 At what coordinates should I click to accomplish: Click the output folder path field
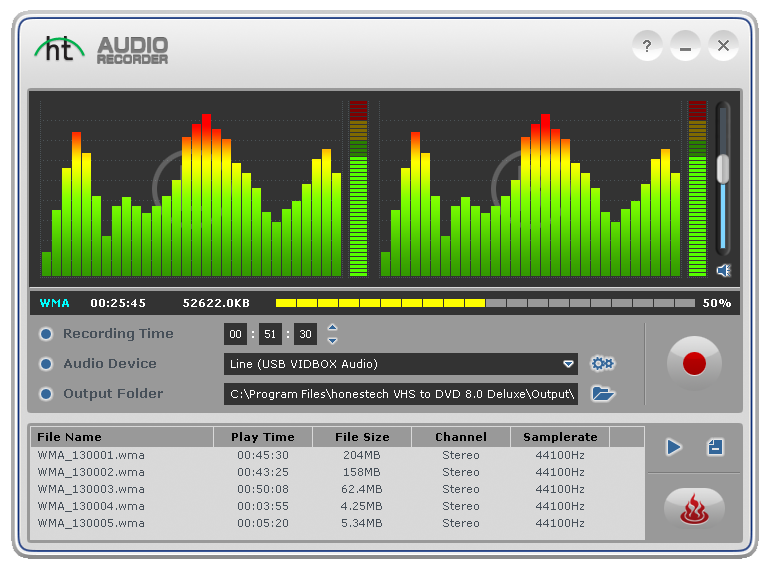point(402,394)
